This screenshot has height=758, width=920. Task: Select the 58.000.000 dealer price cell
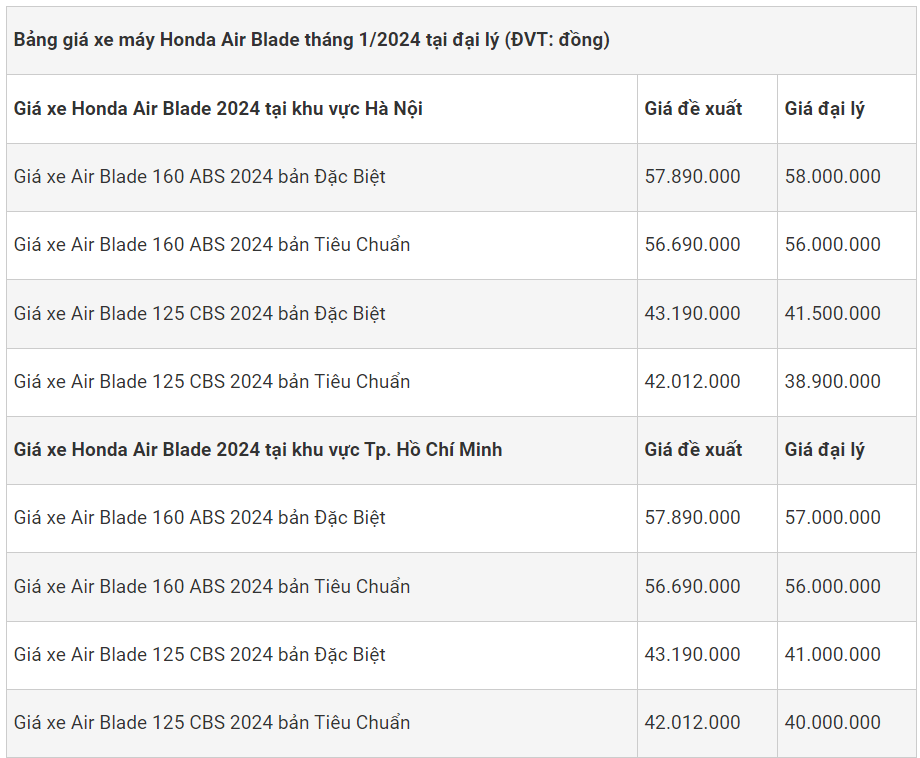(833, 177)
